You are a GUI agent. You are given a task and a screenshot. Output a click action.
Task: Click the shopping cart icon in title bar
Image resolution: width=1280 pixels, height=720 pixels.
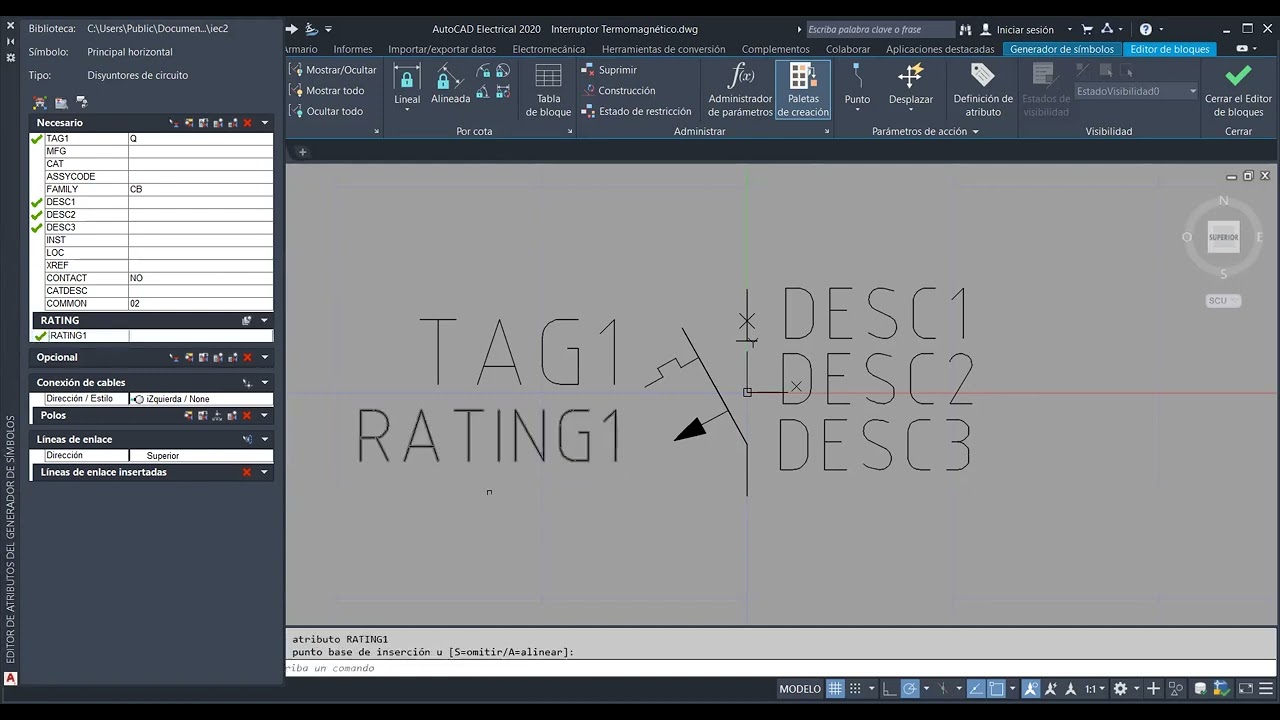click(x=1087, y=30)
